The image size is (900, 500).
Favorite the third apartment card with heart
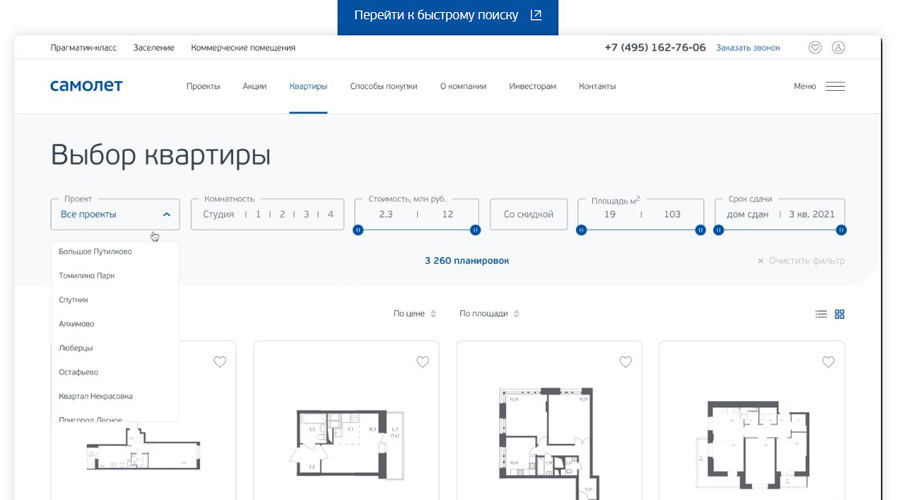(x=626, y=362)
